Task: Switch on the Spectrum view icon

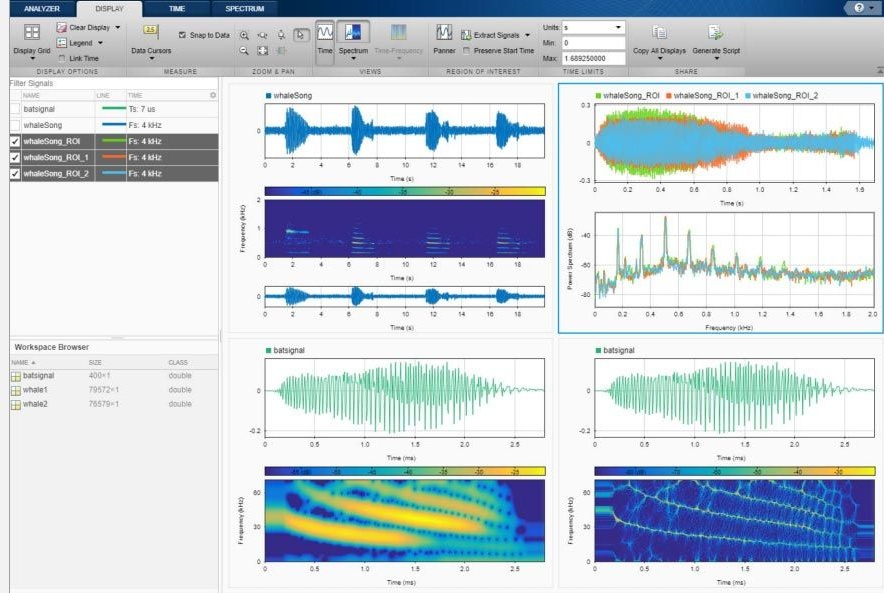Action: click(x=353, y=32)
